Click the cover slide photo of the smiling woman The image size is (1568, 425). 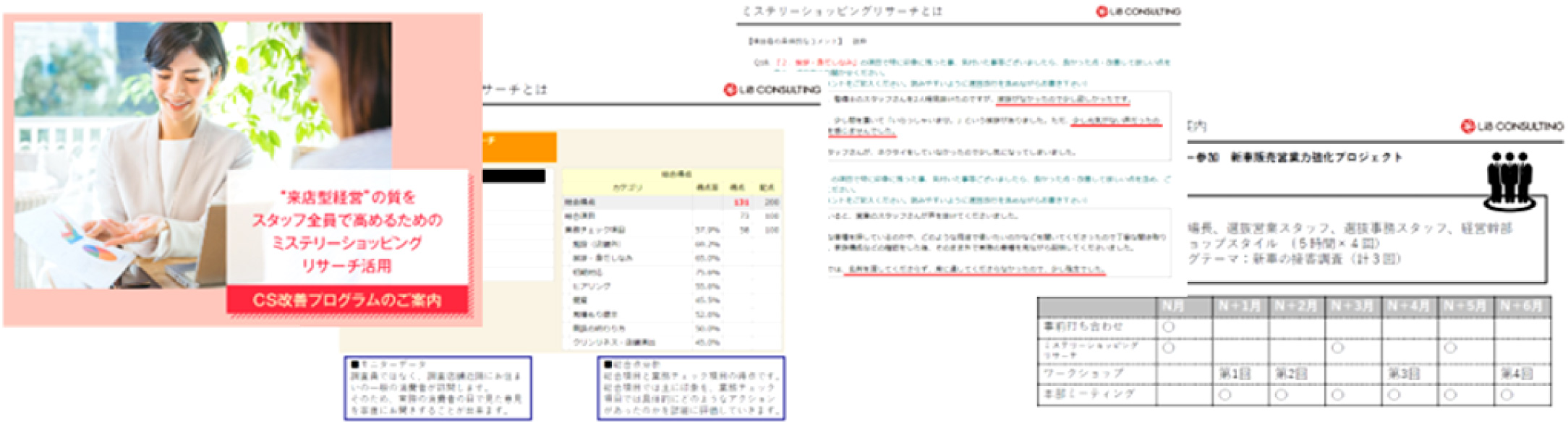[203, 155]
